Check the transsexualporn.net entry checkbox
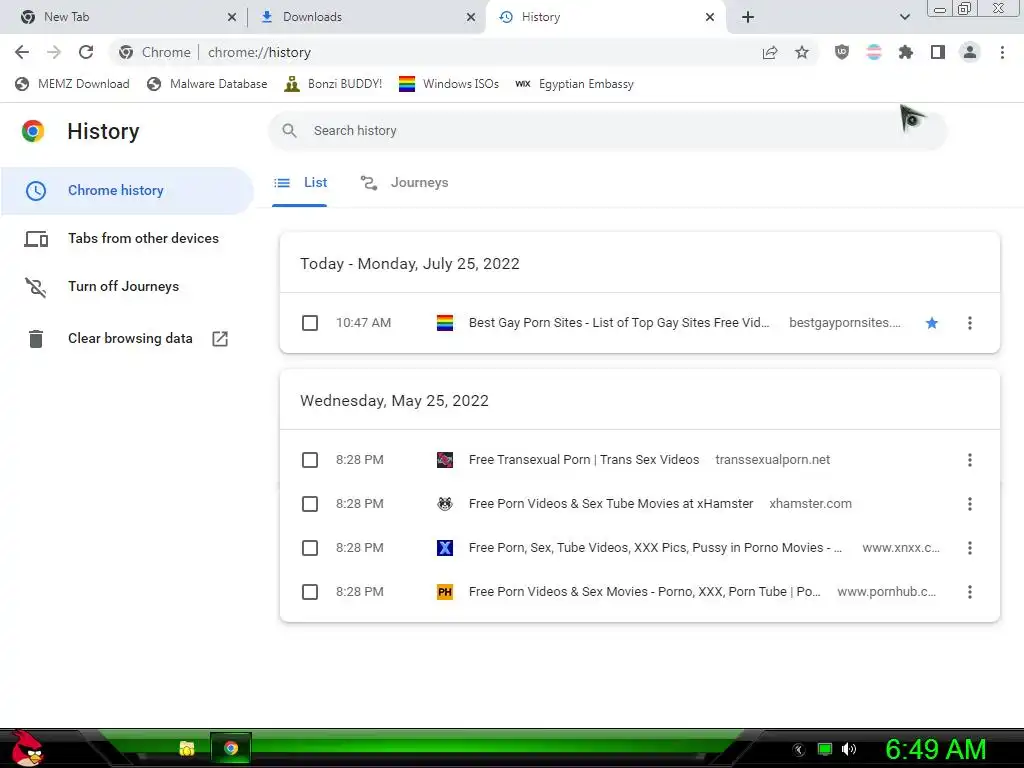The height and width of the screenshot is (768, 1024). tap(310, 460)
